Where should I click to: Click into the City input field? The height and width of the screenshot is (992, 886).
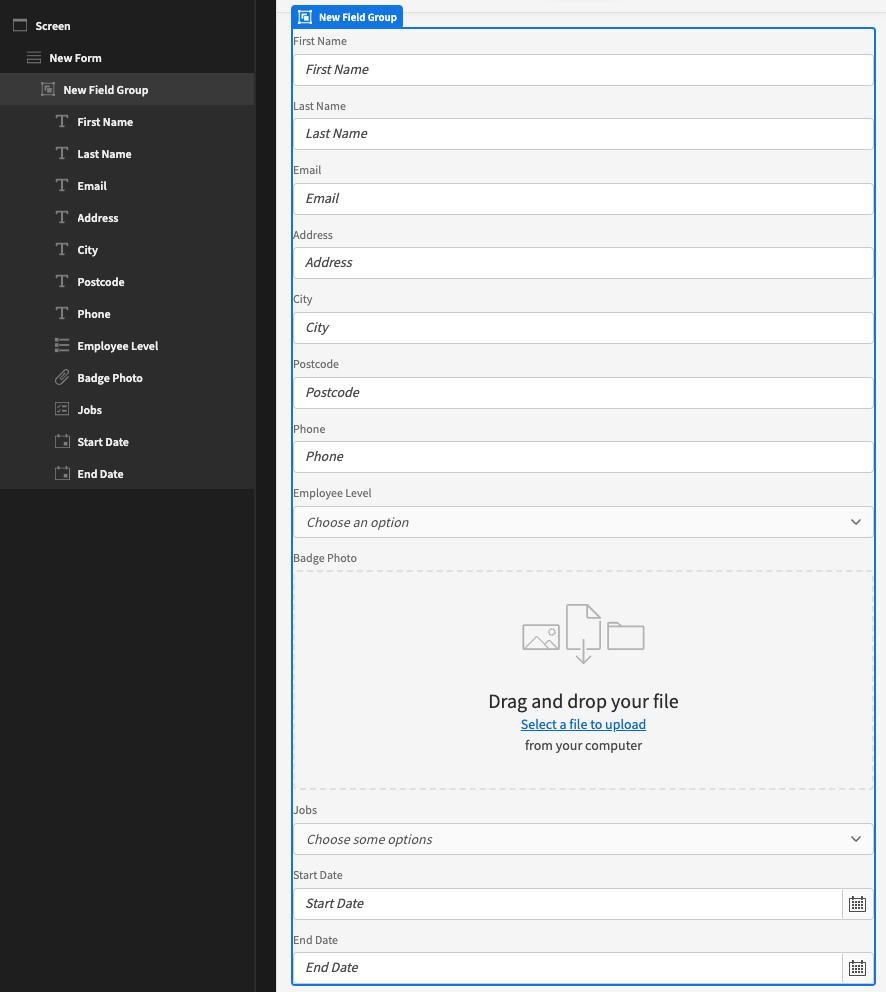(583, 328)
